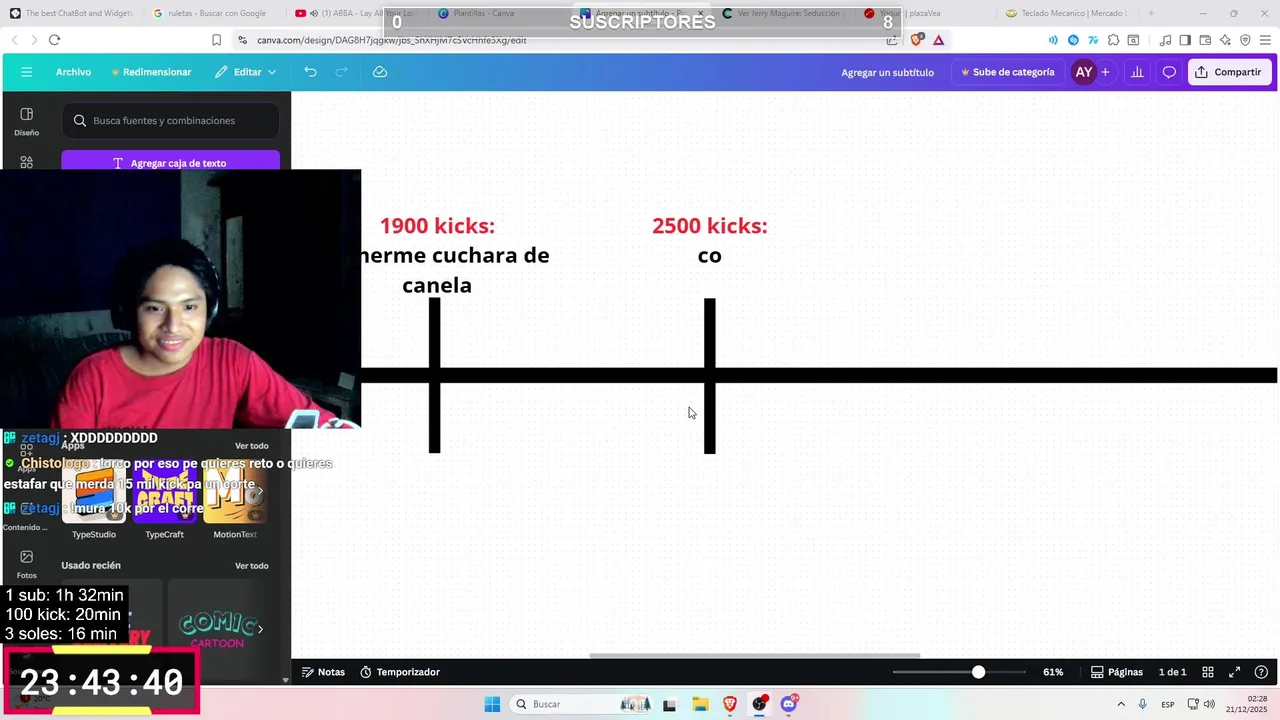Open the grid view icon
The height and width of the screenshot is (720, 1280).
click(1208, 672)
